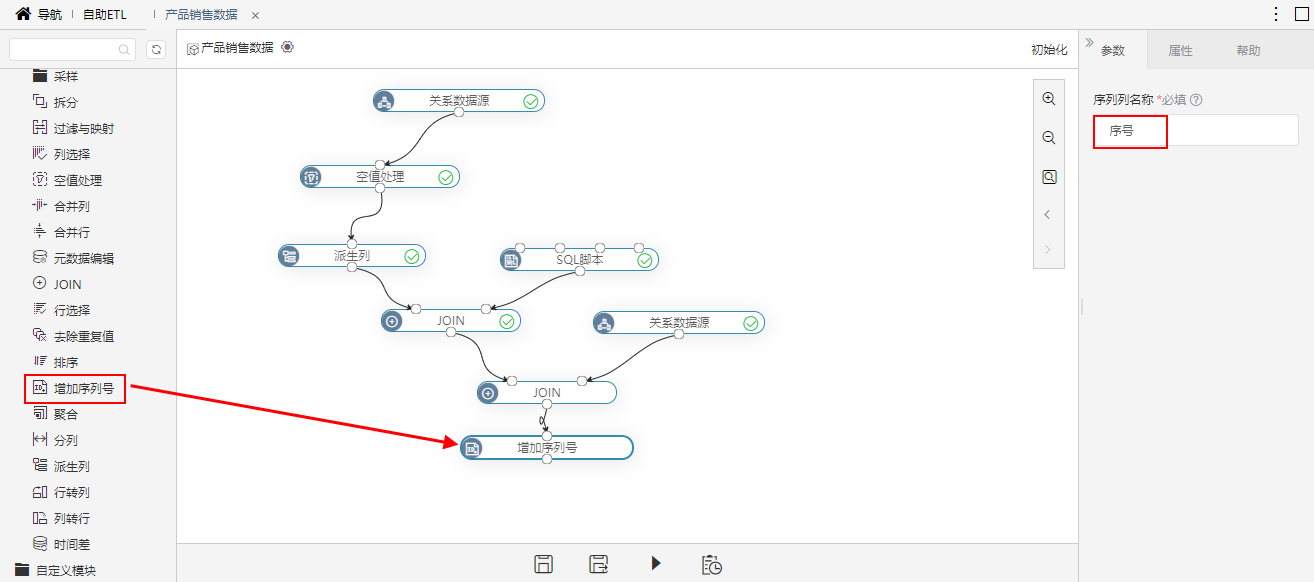
Task: Click the green success checkmark on SQL脚本 node
Action: click(644, 261)
